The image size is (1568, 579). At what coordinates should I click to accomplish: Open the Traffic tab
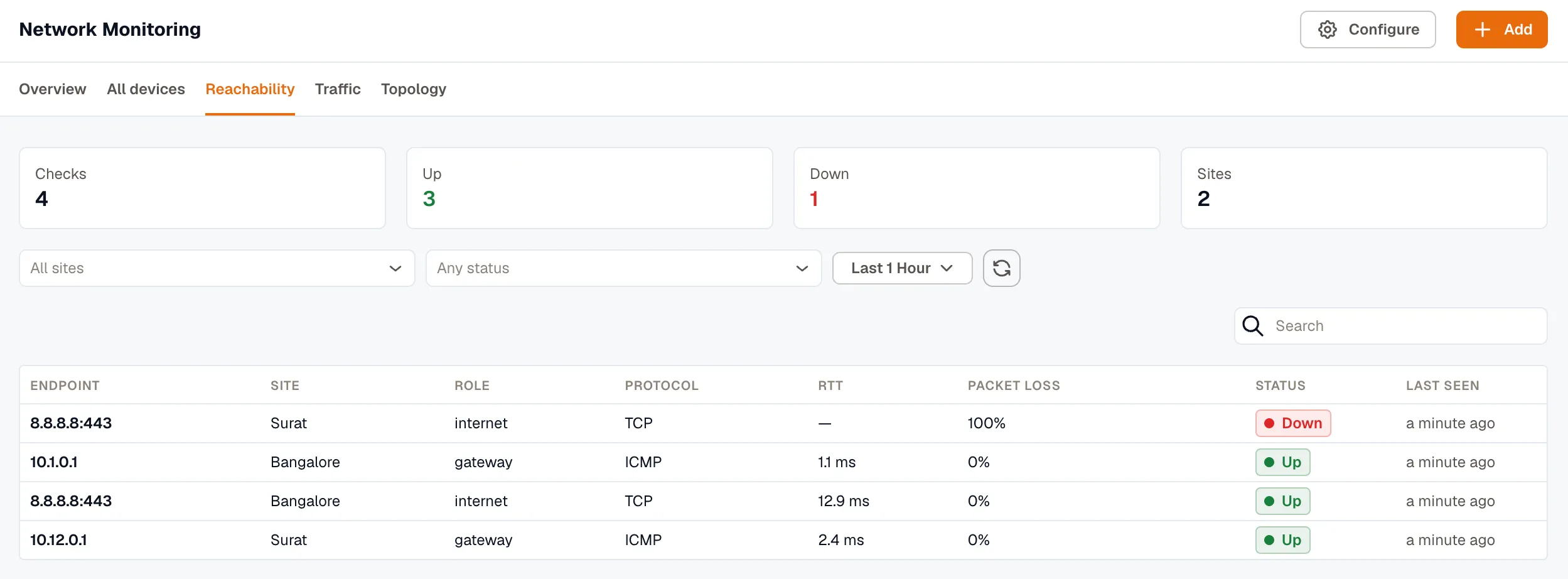point(338,89)
